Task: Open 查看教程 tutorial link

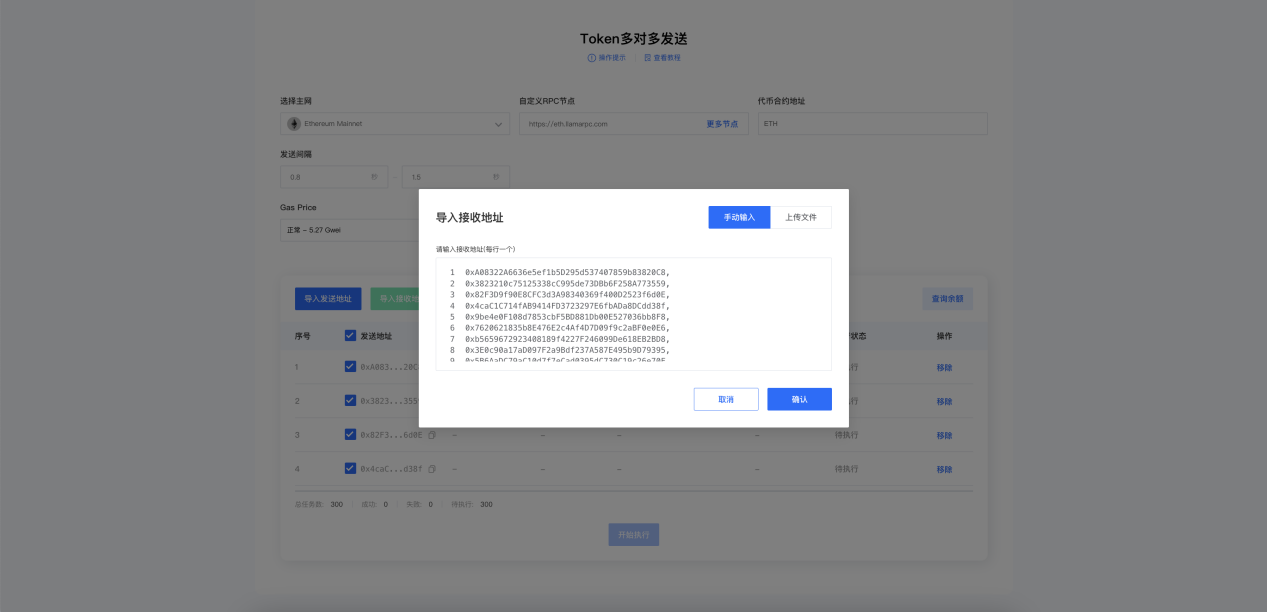Action: tap(667, 58)
